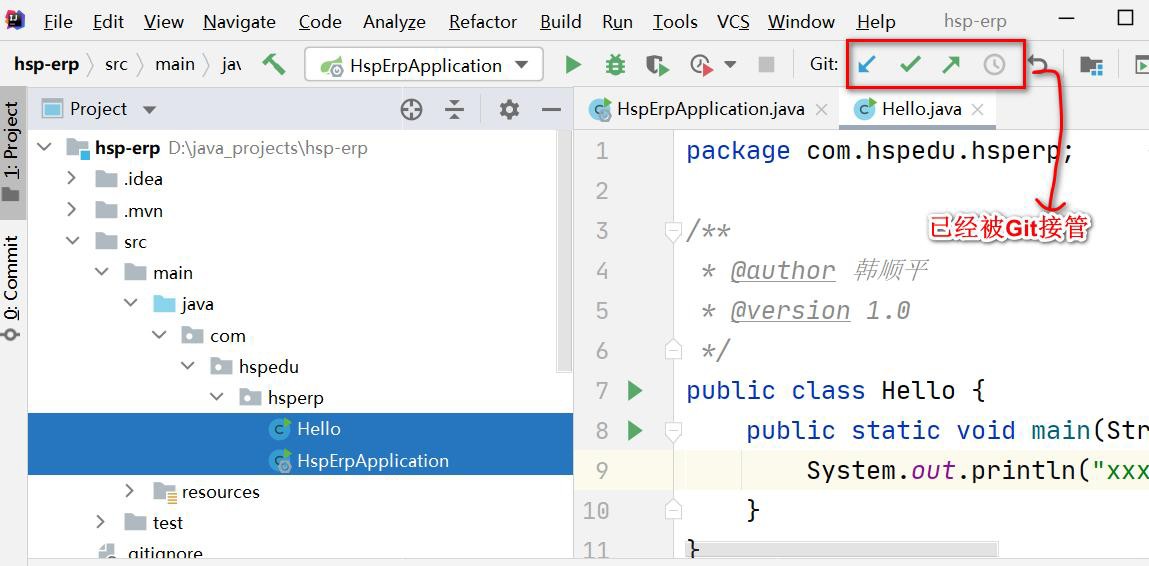Open Project panel settings gear
The height and width of the screenshot is (566, 1149).
tap(509, 109)
